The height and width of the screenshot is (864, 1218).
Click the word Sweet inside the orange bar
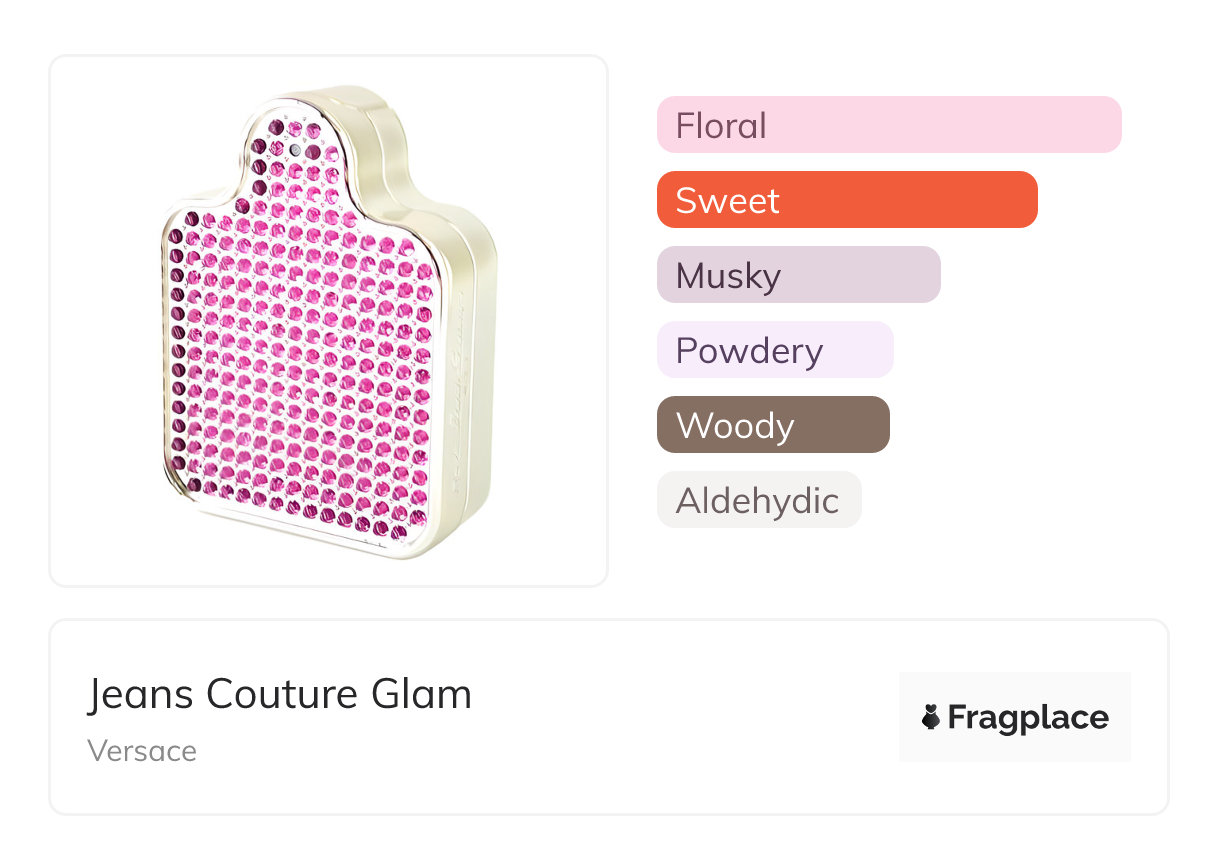[x=727, y=200]
